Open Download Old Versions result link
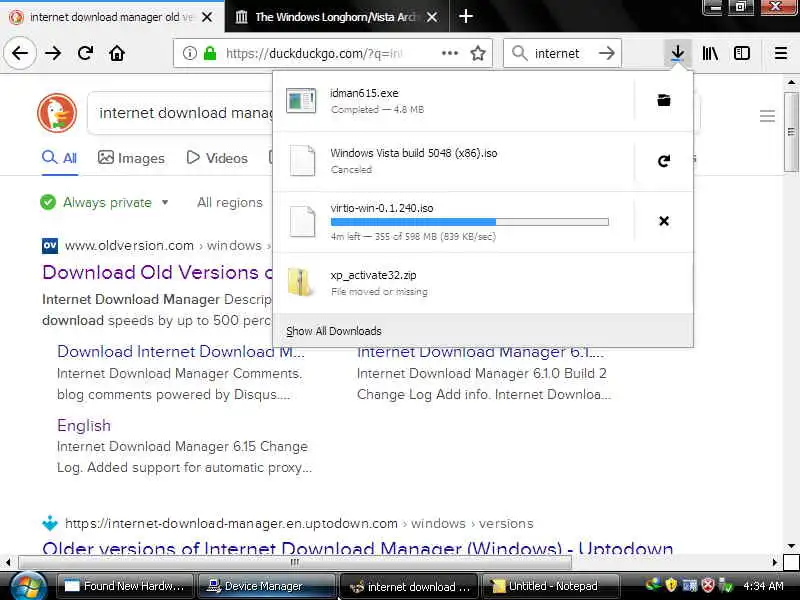800x600 pixels. pos(158,272)
